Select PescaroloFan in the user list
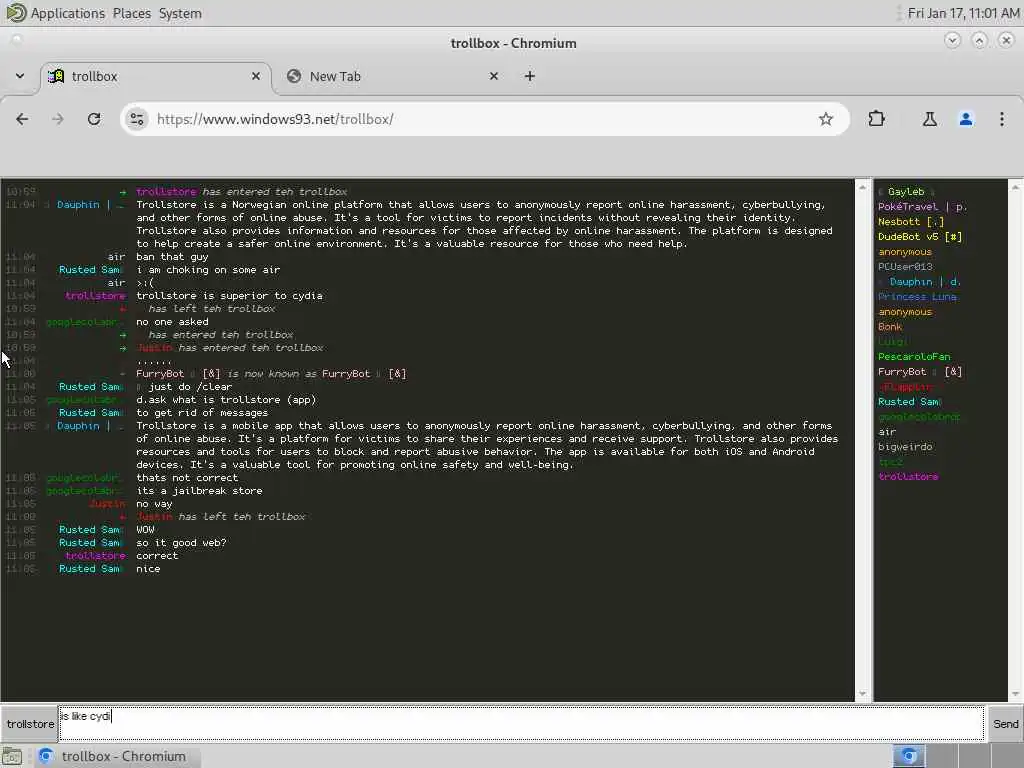Viewport: 1024px width, 768px height. coord(914,357)
